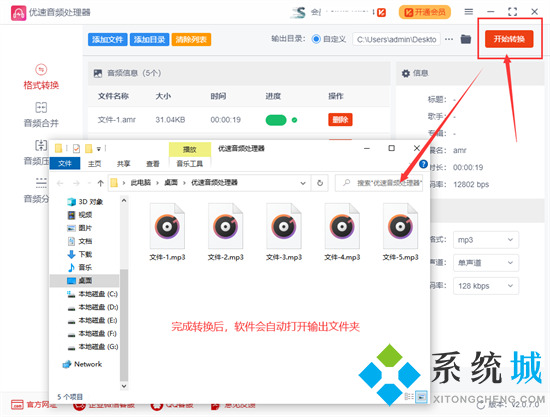Click the Explorer search box

coord(379,183)
